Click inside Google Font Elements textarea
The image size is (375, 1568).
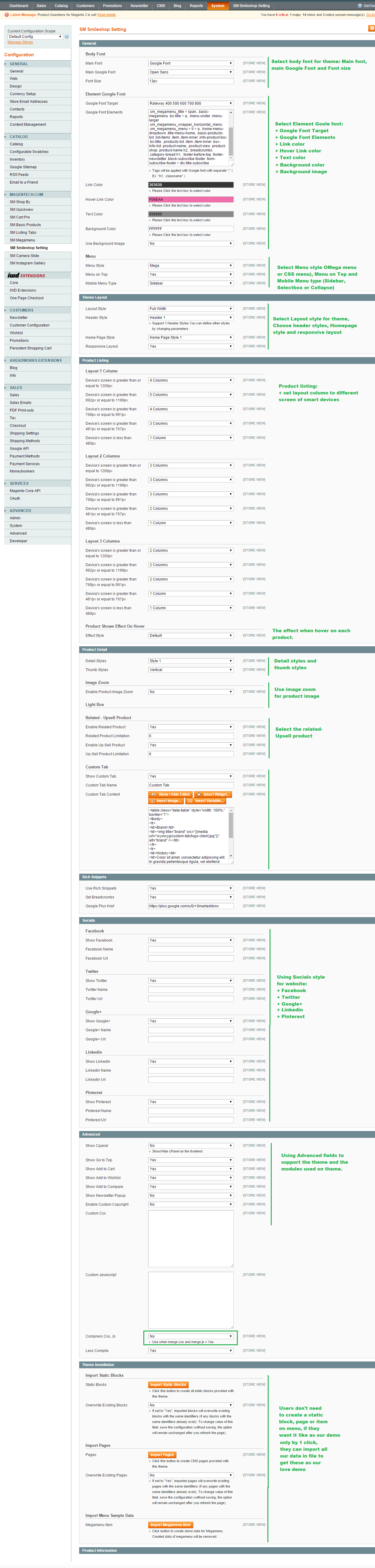(x=191, y=138)
